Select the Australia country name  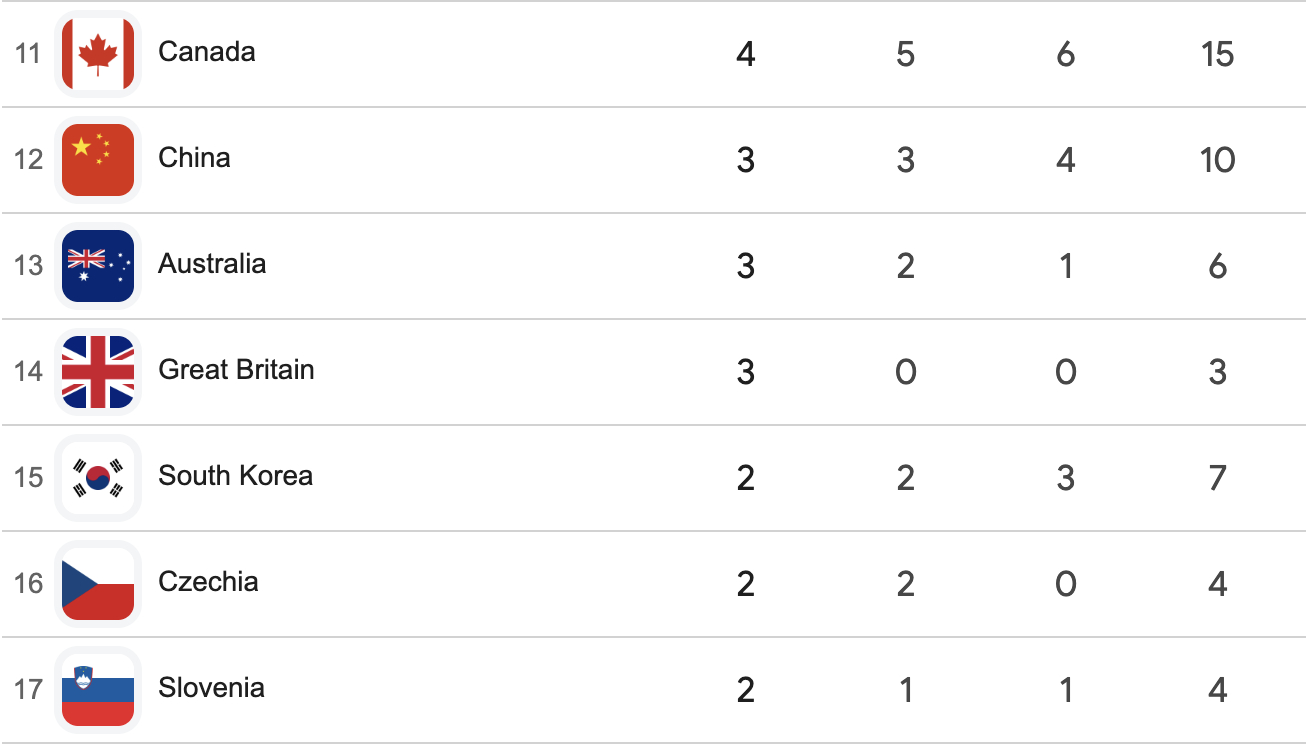212,264
